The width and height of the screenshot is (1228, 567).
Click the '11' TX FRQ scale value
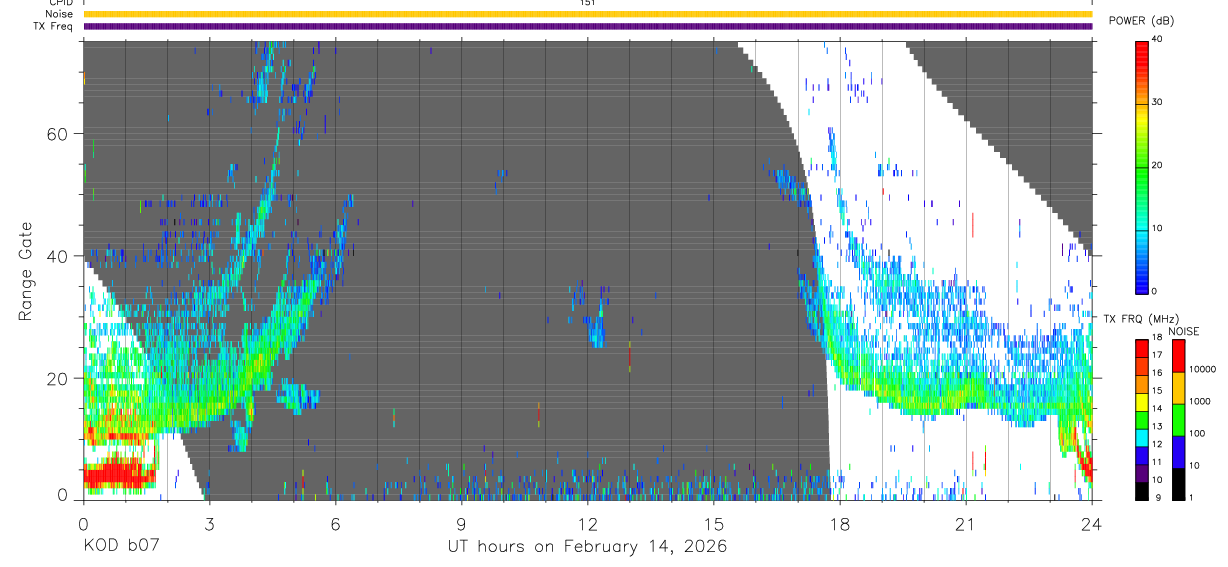point(1157,462)
